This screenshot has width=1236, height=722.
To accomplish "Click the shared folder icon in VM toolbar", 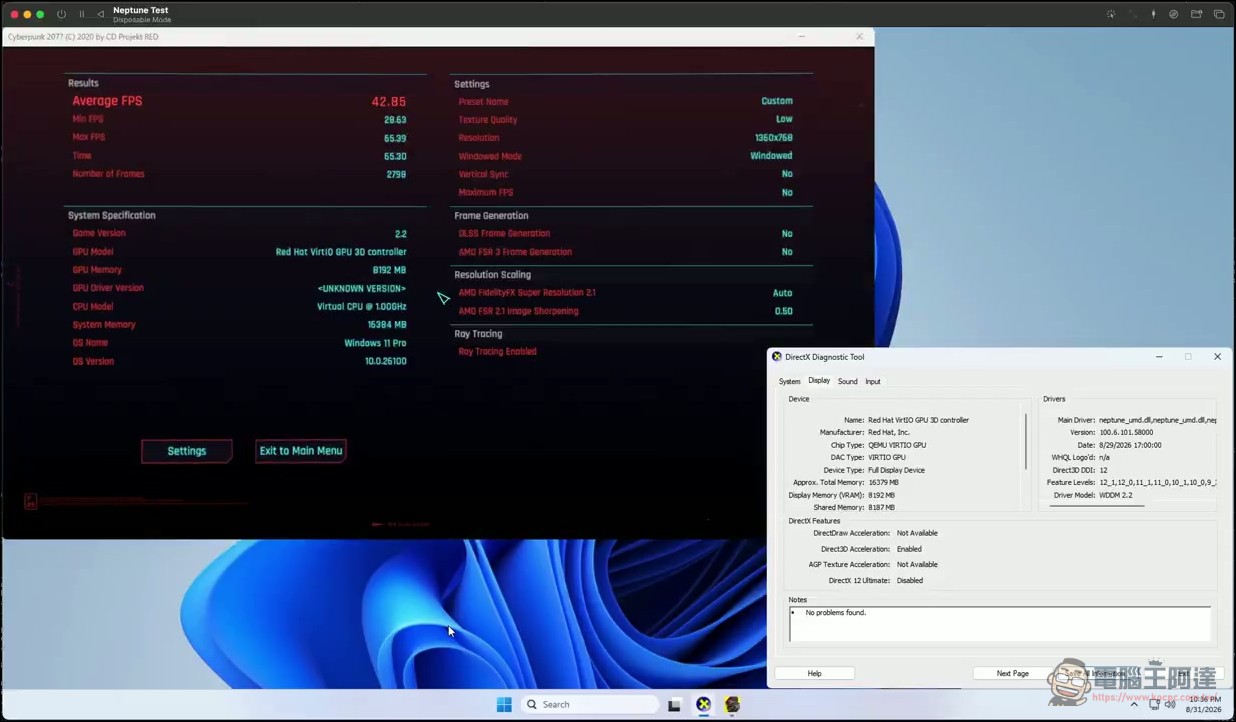I will click(1196, 14).
